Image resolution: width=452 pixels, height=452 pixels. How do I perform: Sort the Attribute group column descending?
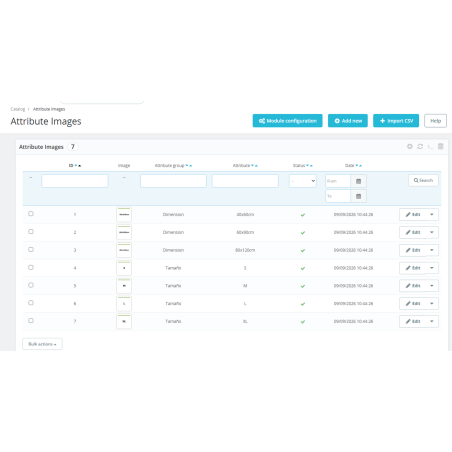(187, 166)
